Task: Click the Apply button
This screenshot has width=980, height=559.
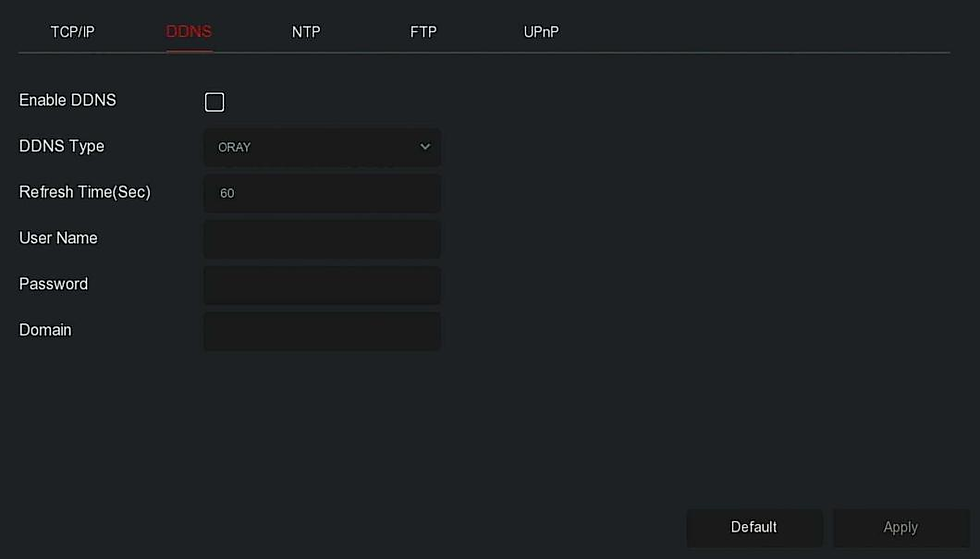Action: [x=901, y=527]
